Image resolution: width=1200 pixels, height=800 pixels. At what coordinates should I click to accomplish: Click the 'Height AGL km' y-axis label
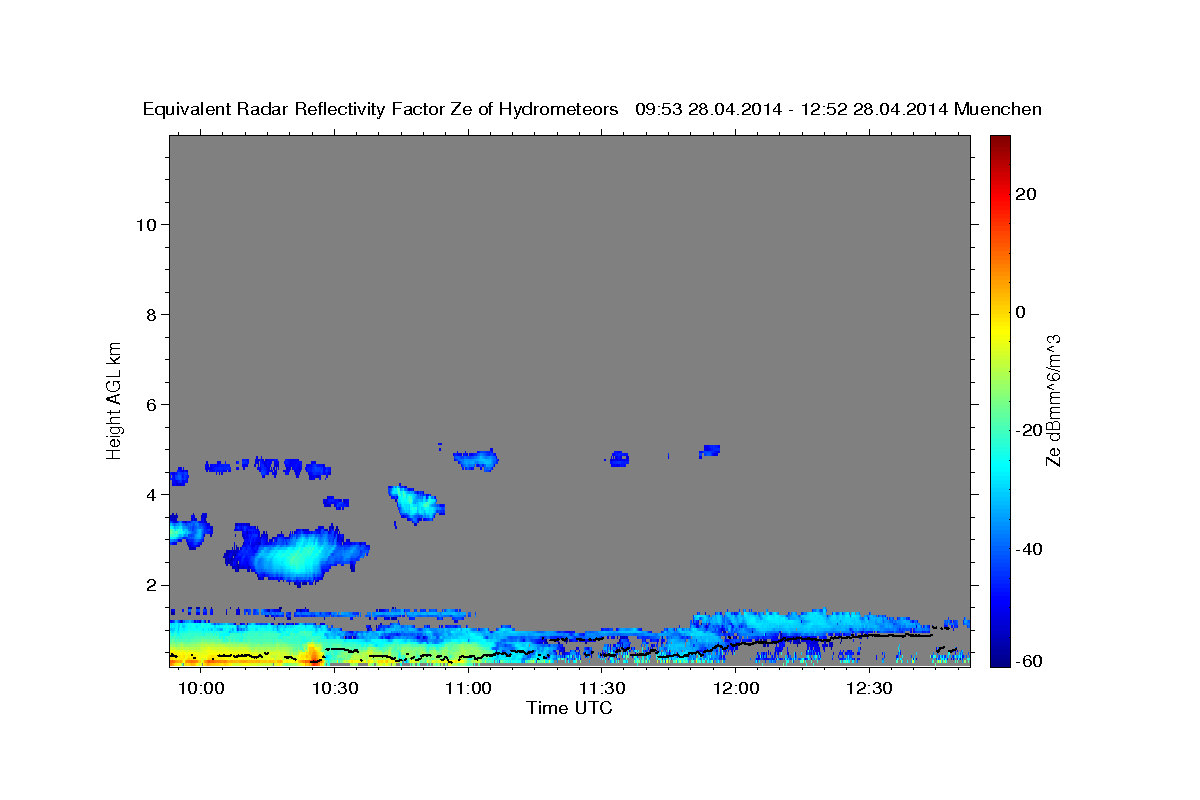(x=114, y=399)
